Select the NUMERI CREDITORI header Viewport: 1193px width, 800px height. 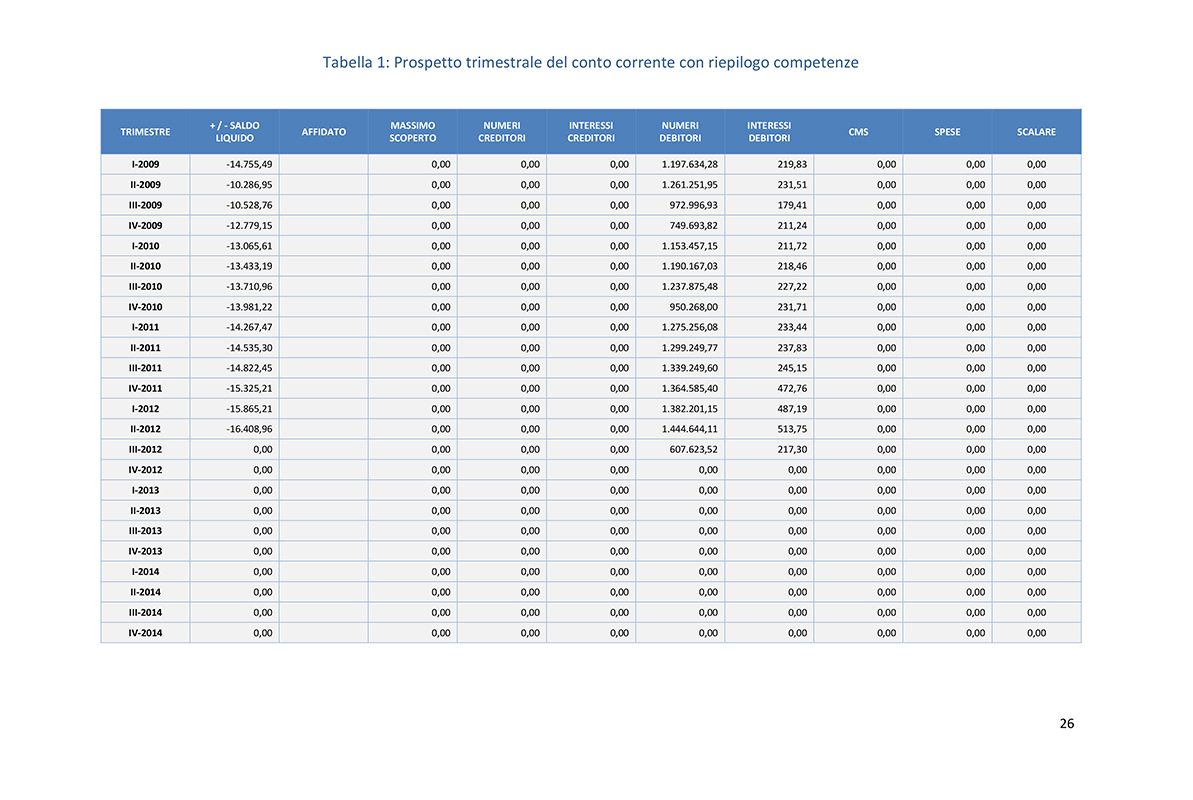(501, 132)
